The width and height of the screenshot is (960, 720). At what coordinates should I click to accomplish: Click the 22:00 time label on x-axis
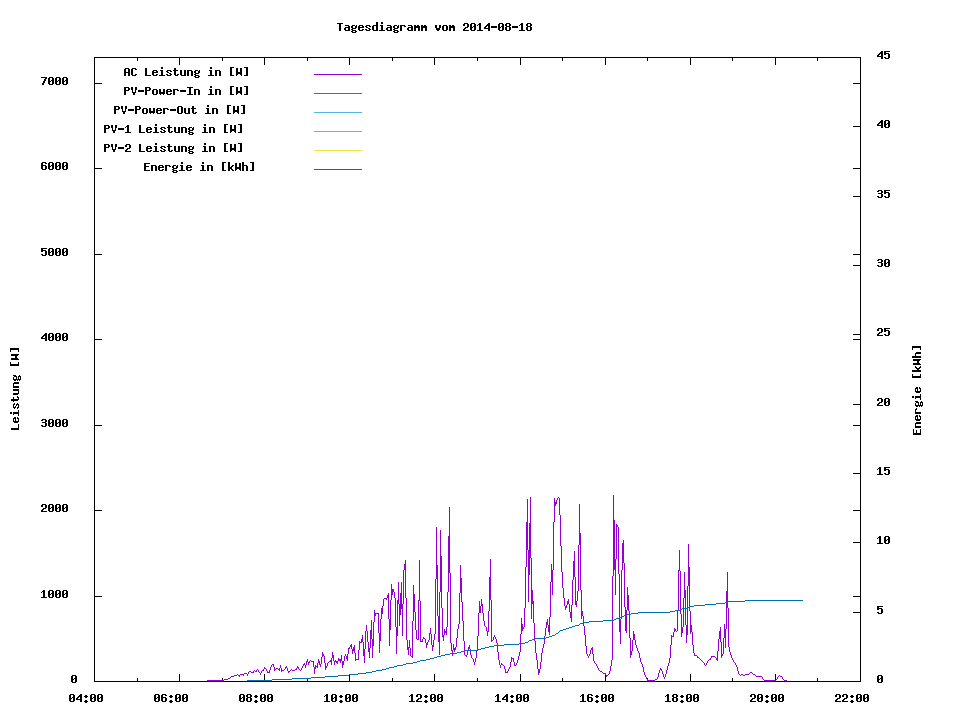coord(851,698)
